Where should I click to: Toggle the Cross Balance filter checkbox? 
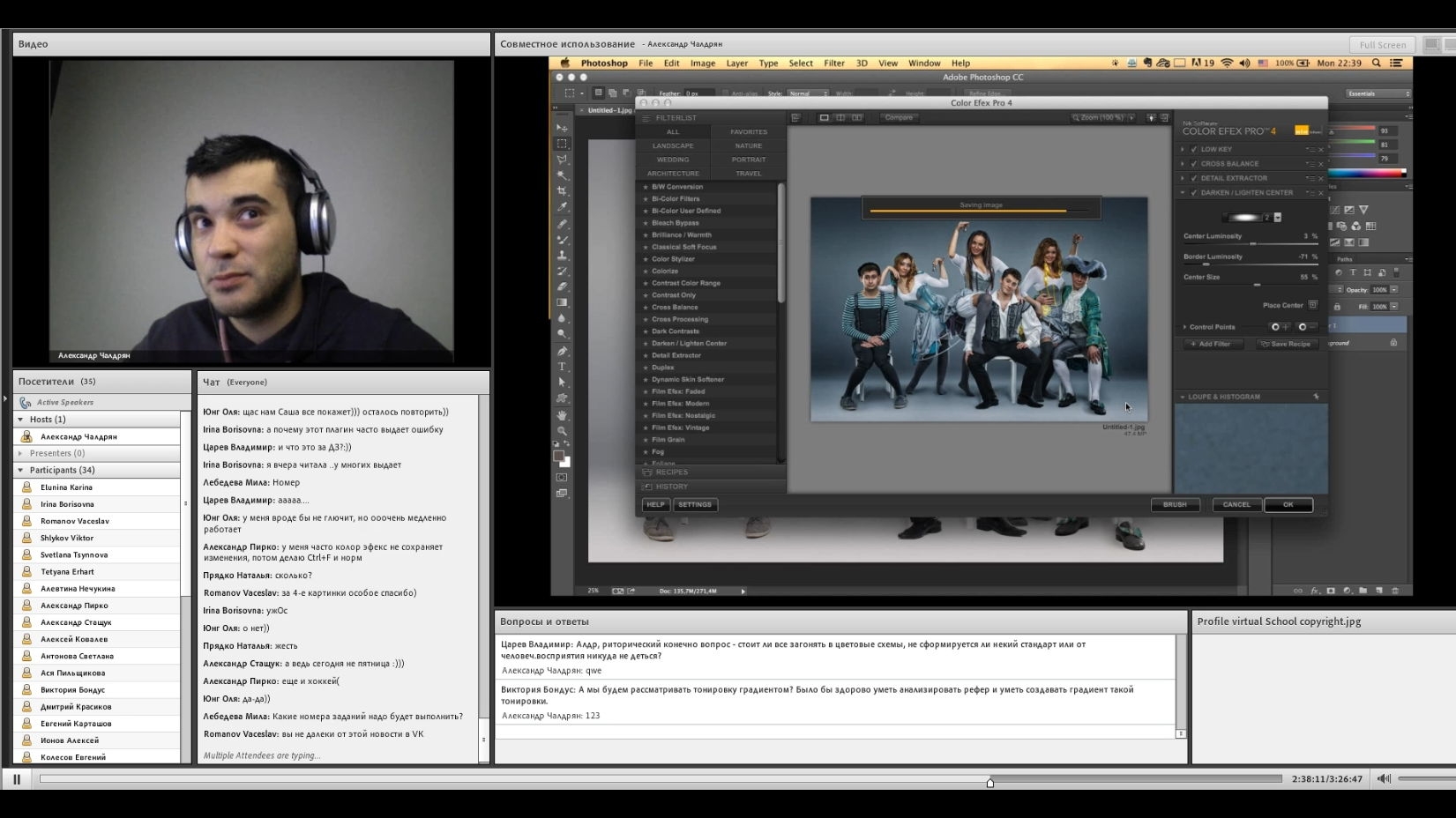pyautogui.click(x=1194, y=164)
